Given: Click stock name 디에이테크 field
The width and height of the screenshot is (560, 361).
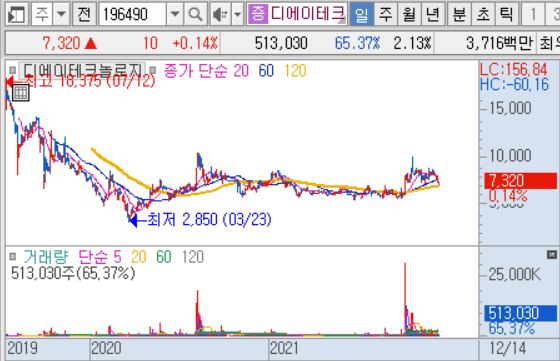Looking at the screenshot, I should [308, 14].
